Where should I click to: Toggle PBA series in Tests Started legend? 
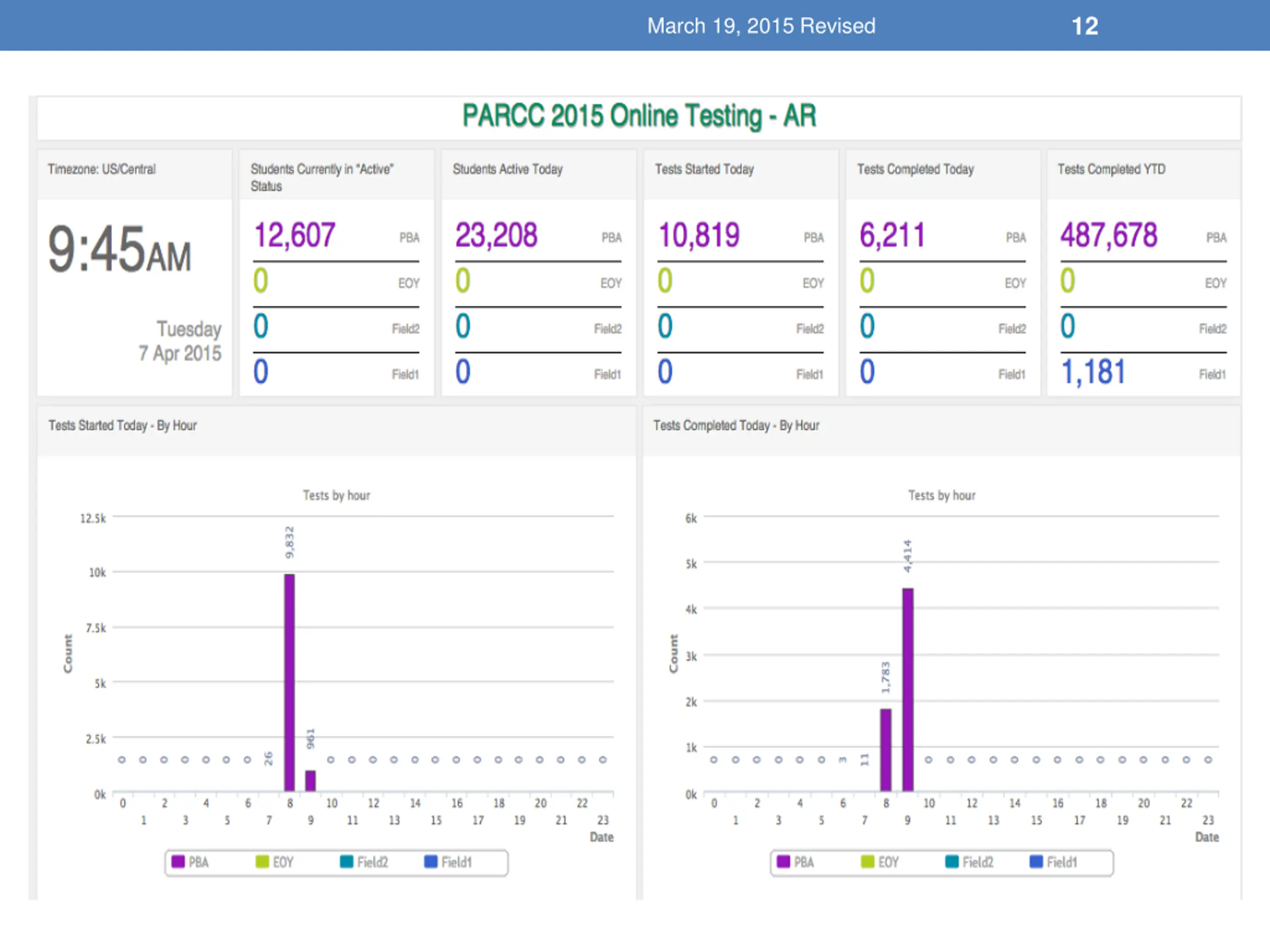(190, 862)
